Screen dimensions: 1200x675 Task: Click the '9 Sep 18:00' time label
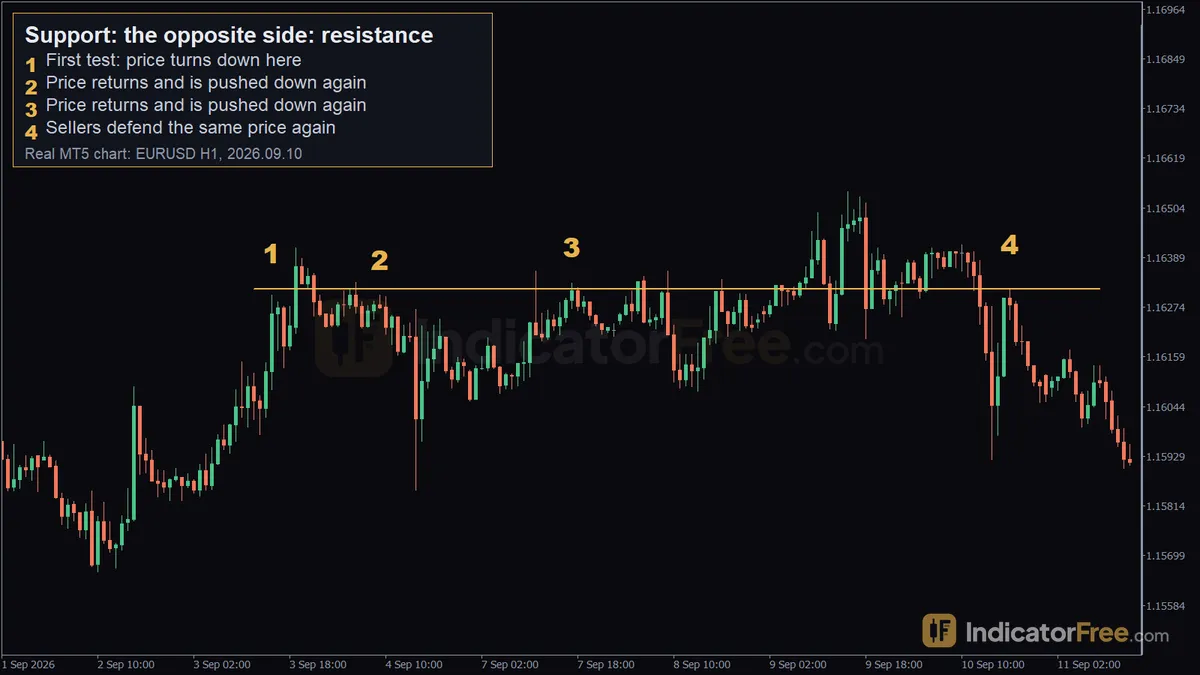[x=894, y=664]
